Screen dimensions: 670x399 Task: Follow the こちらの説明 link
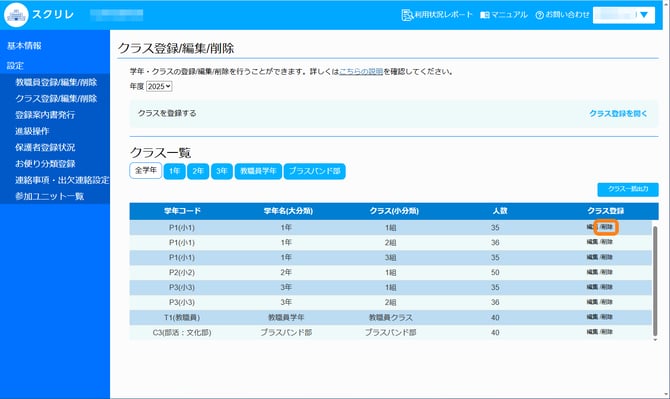point(361,71)
